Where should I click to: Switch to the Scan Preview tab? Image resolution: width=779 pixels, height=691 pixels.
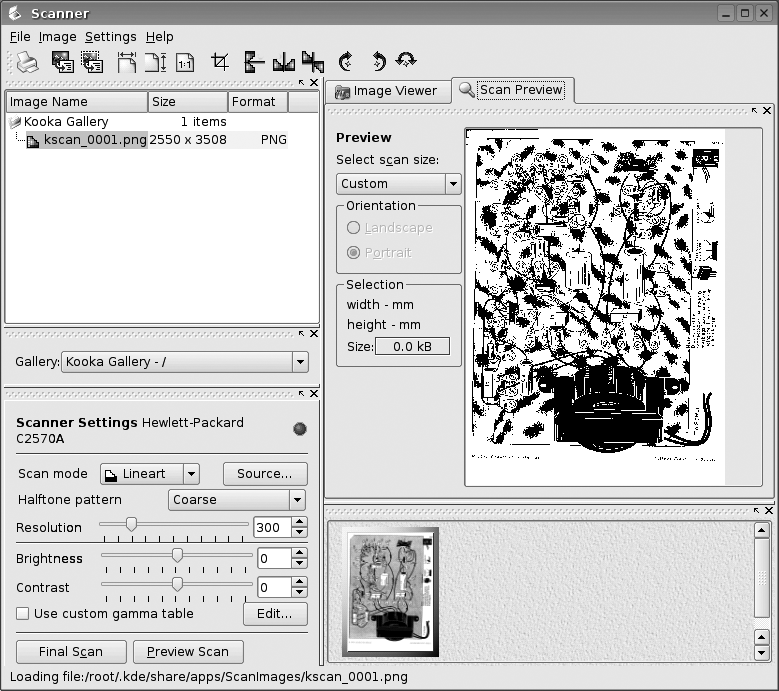[x=513, y=90]
